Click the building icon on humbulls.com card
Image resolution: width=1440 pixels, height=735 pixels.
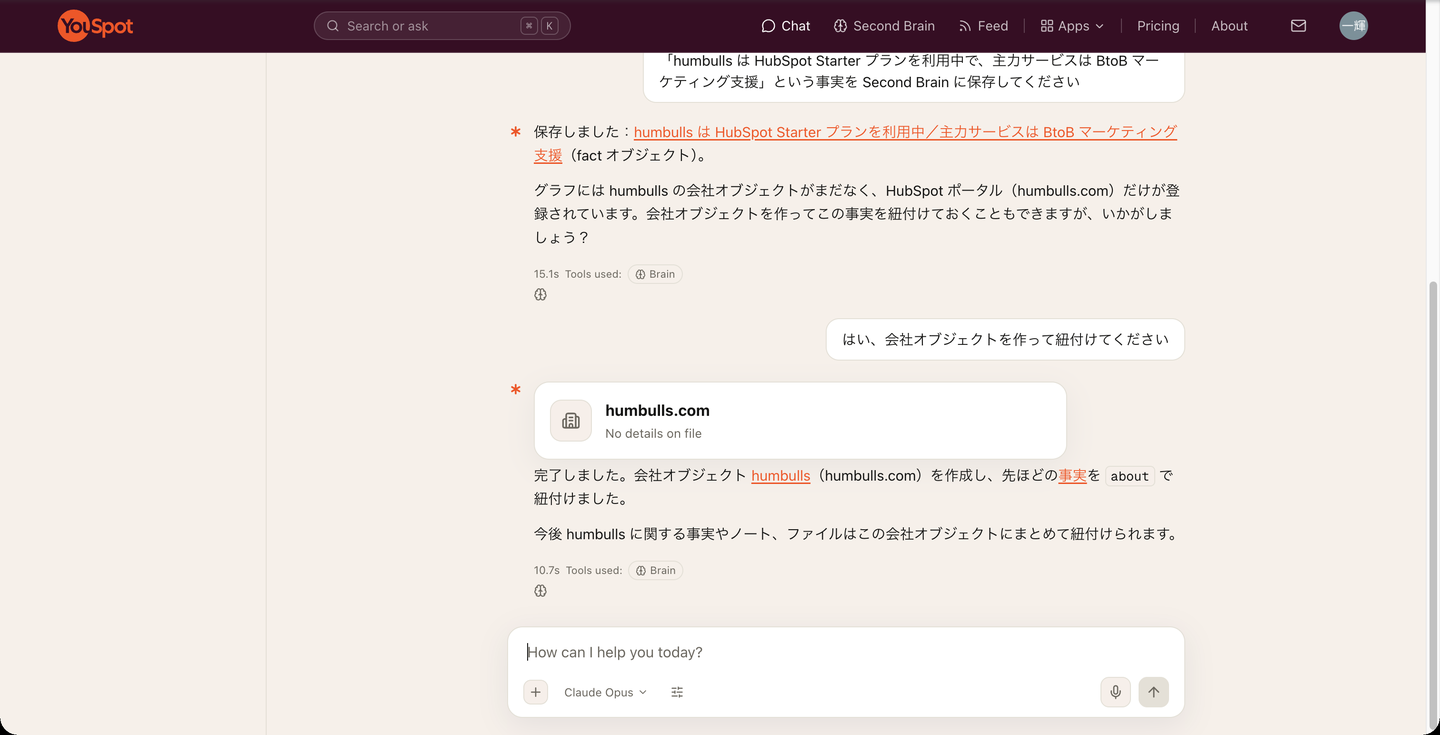[571, 421]
